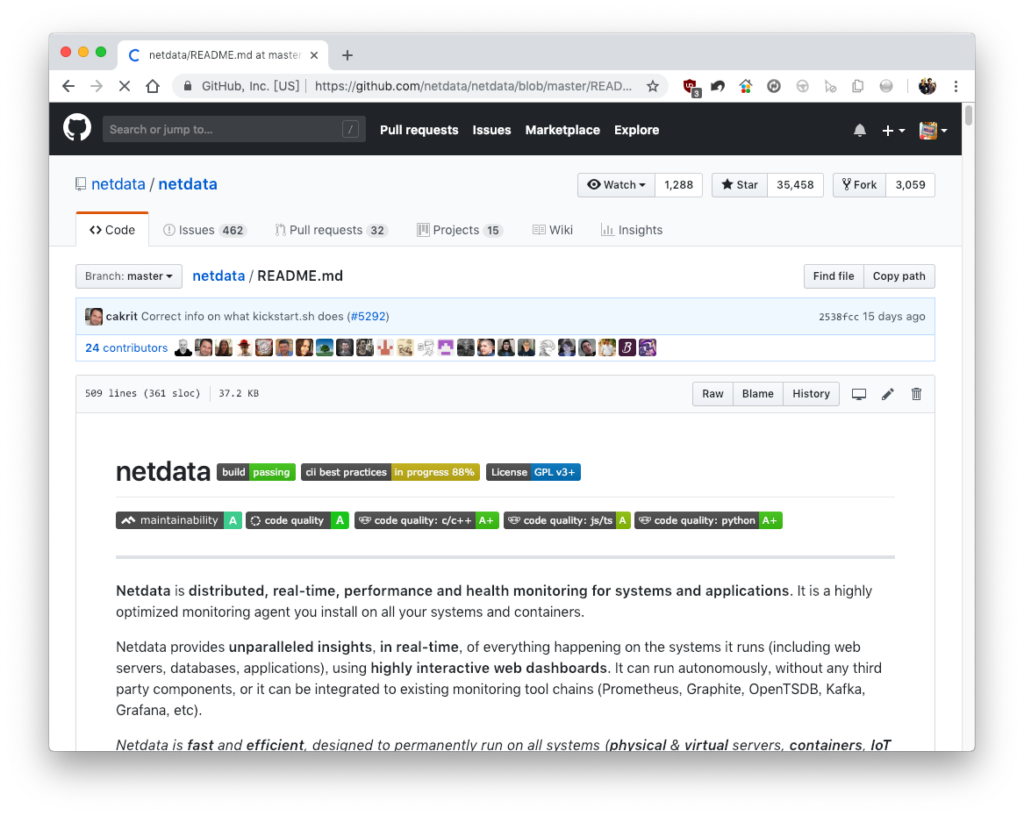
Task: Click cakrit's commit avatar
Action: coord(93,317)
